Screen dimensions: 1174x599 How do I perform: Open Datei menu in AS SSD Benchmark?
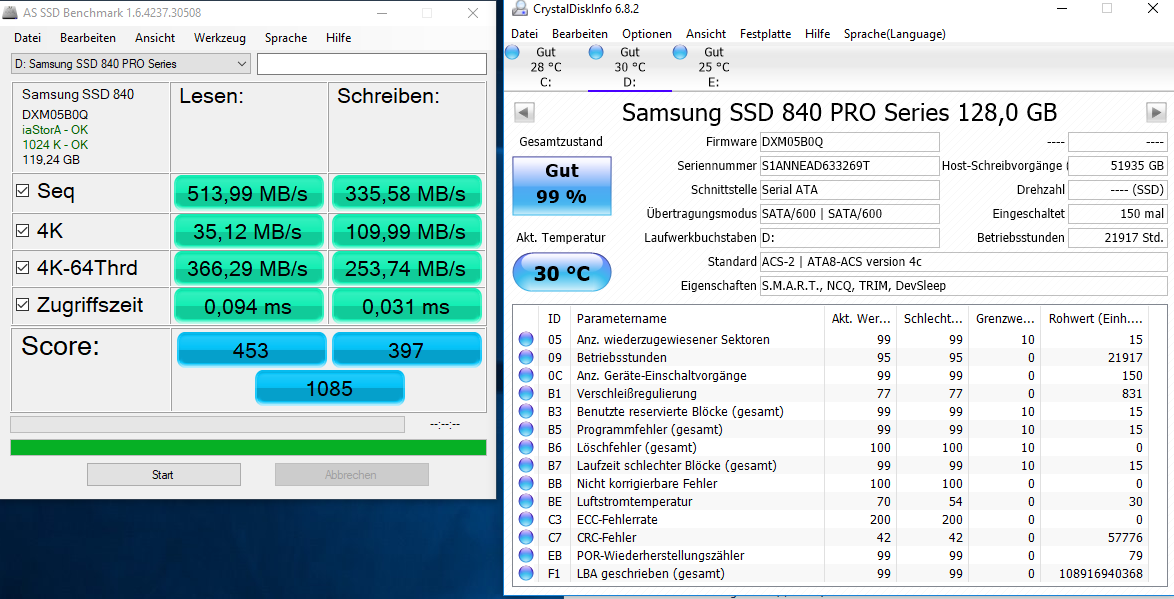[x=28, y=37]
